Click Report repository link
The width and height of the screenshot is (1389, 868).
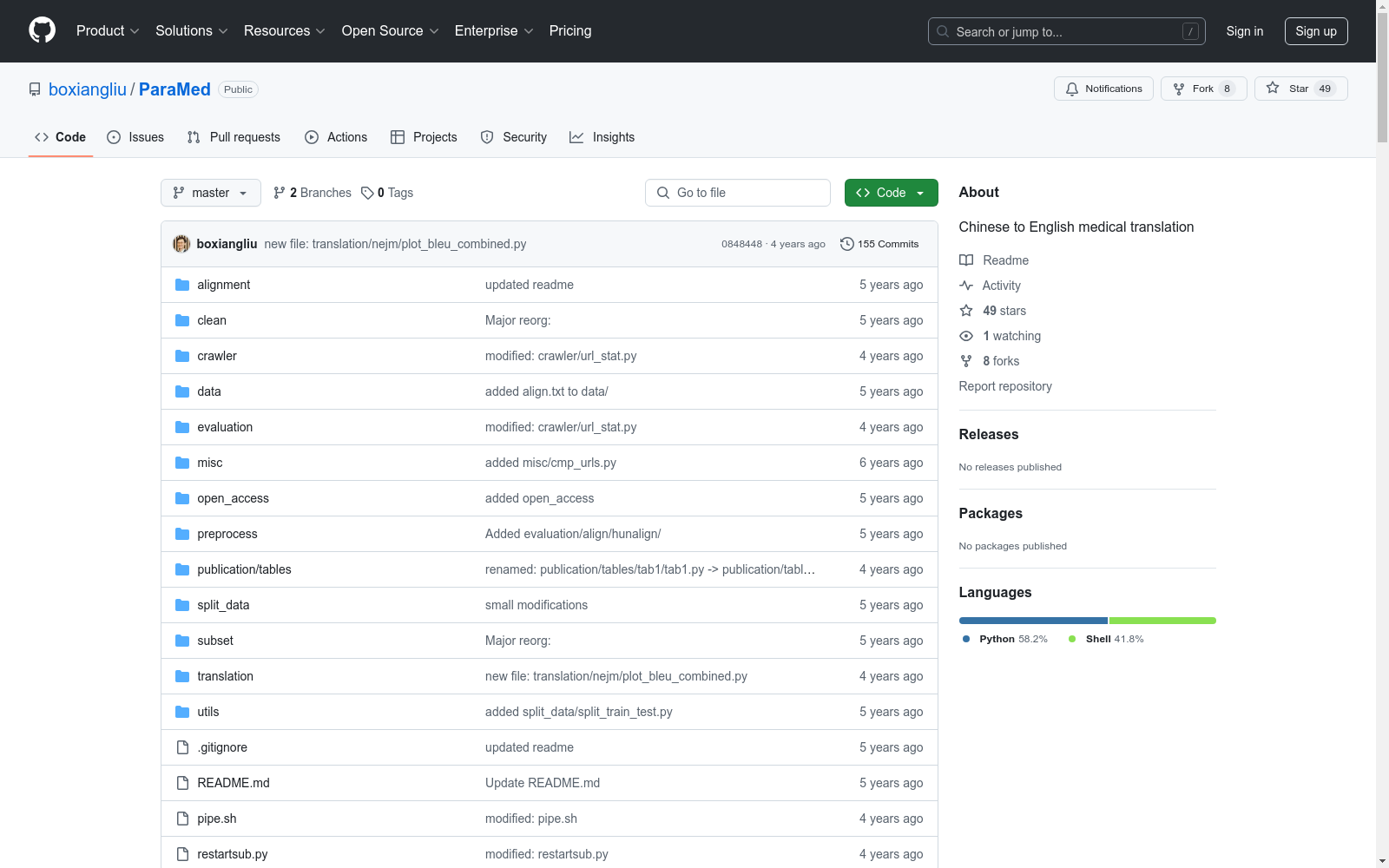(1005, 386)
